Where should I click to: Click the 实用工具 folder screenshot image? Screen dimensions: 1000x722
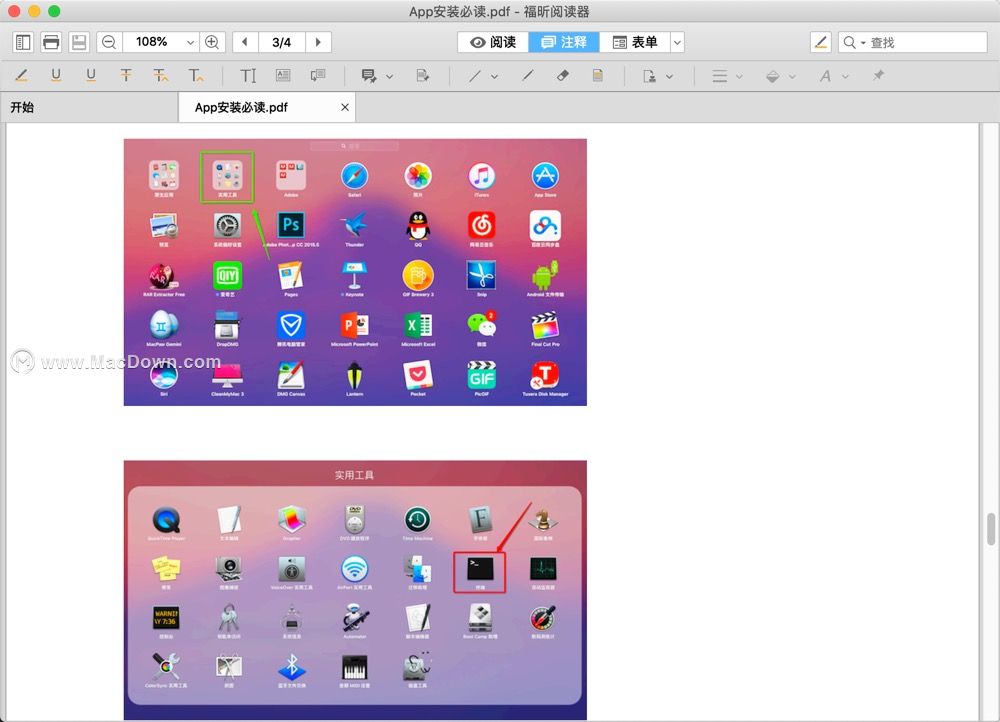coord(355,591)
